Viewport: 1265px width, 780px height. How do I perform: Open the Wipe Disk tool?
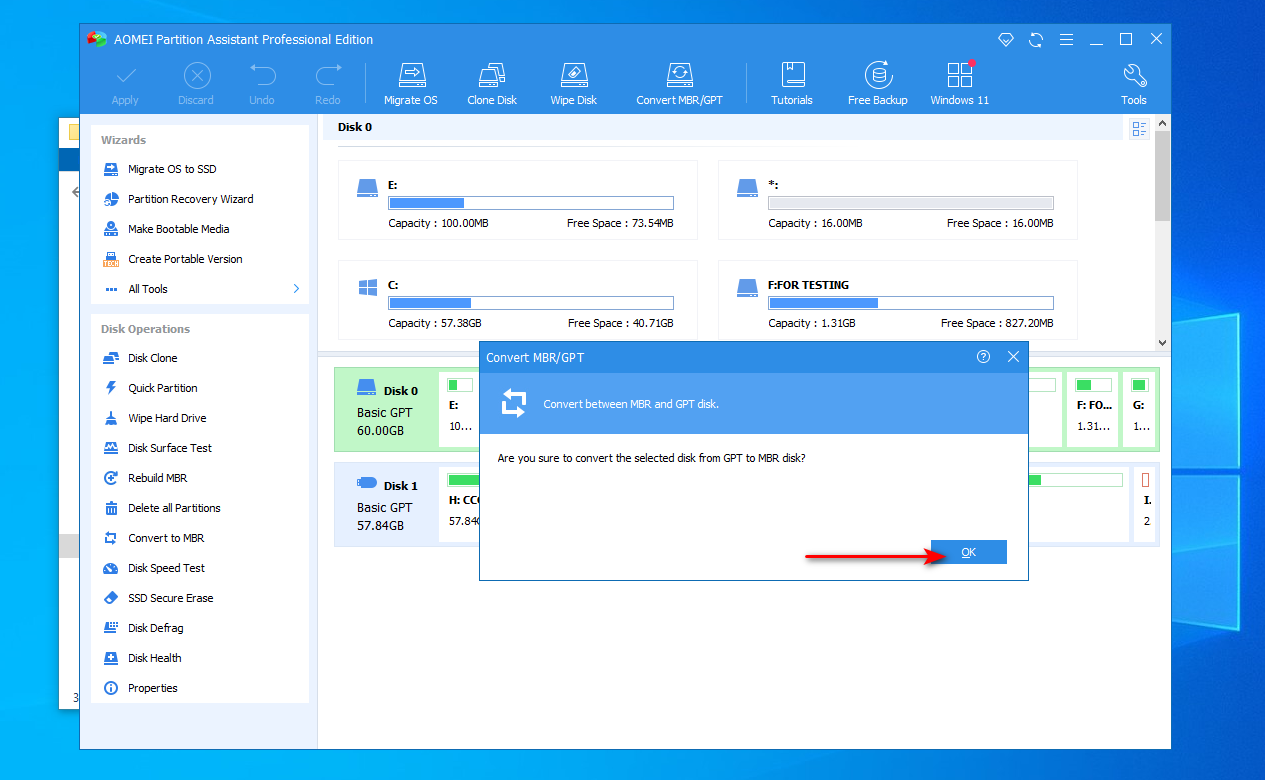(574, 85)
